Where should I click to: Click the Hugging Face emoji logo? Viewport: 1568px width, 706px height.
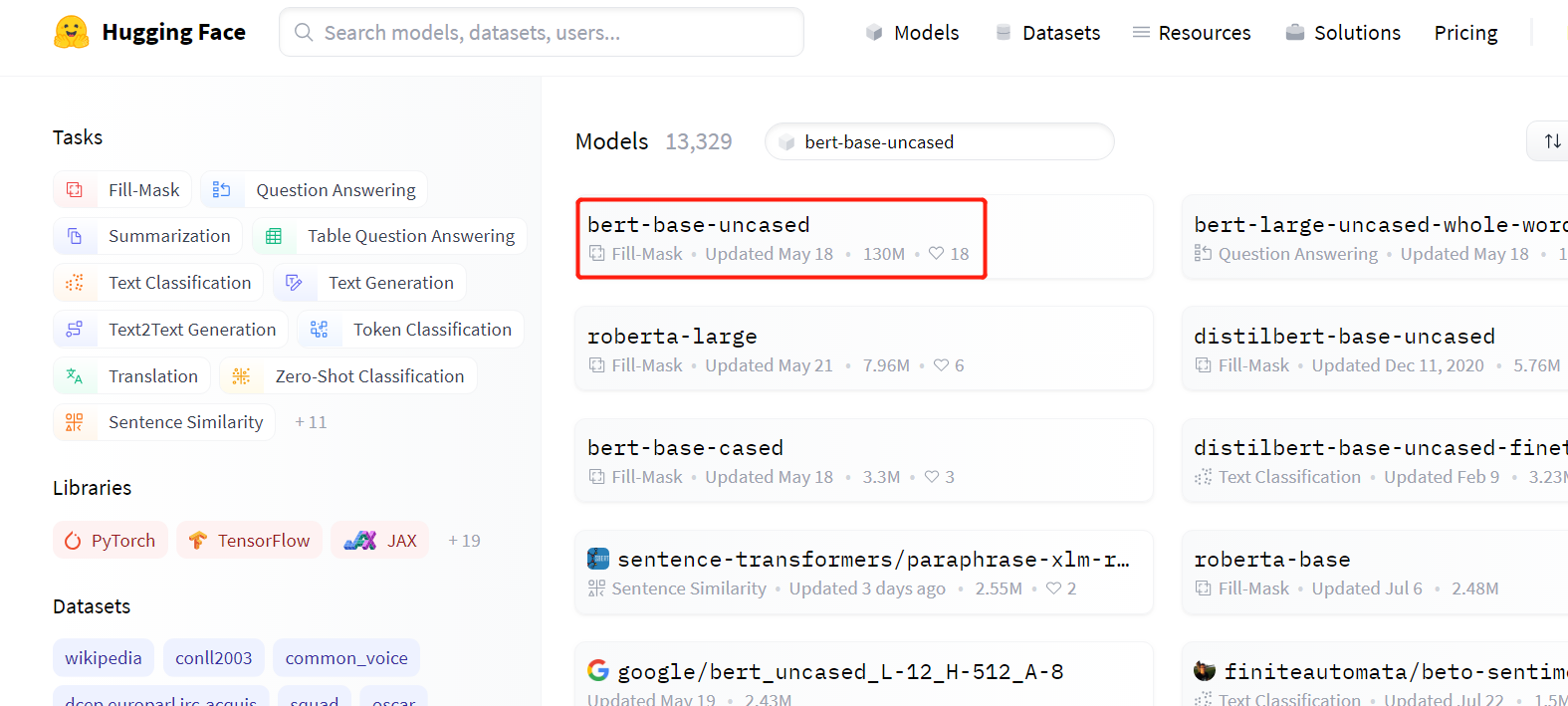tap(72, 32)
